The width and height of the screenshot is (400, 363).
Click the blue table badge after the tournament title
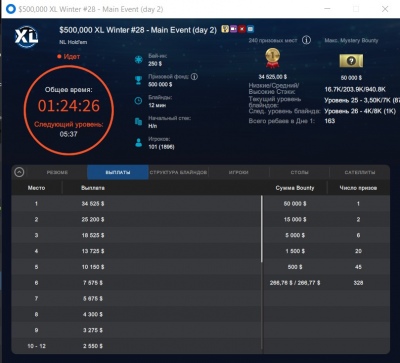point(250,29)
